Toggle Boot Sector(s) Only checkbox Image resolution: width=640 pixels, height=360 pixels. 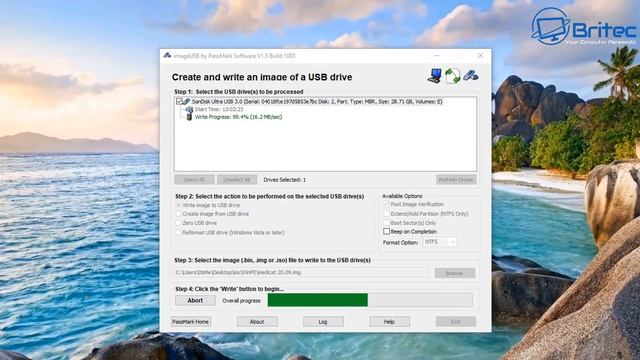(x=386, y=223)
